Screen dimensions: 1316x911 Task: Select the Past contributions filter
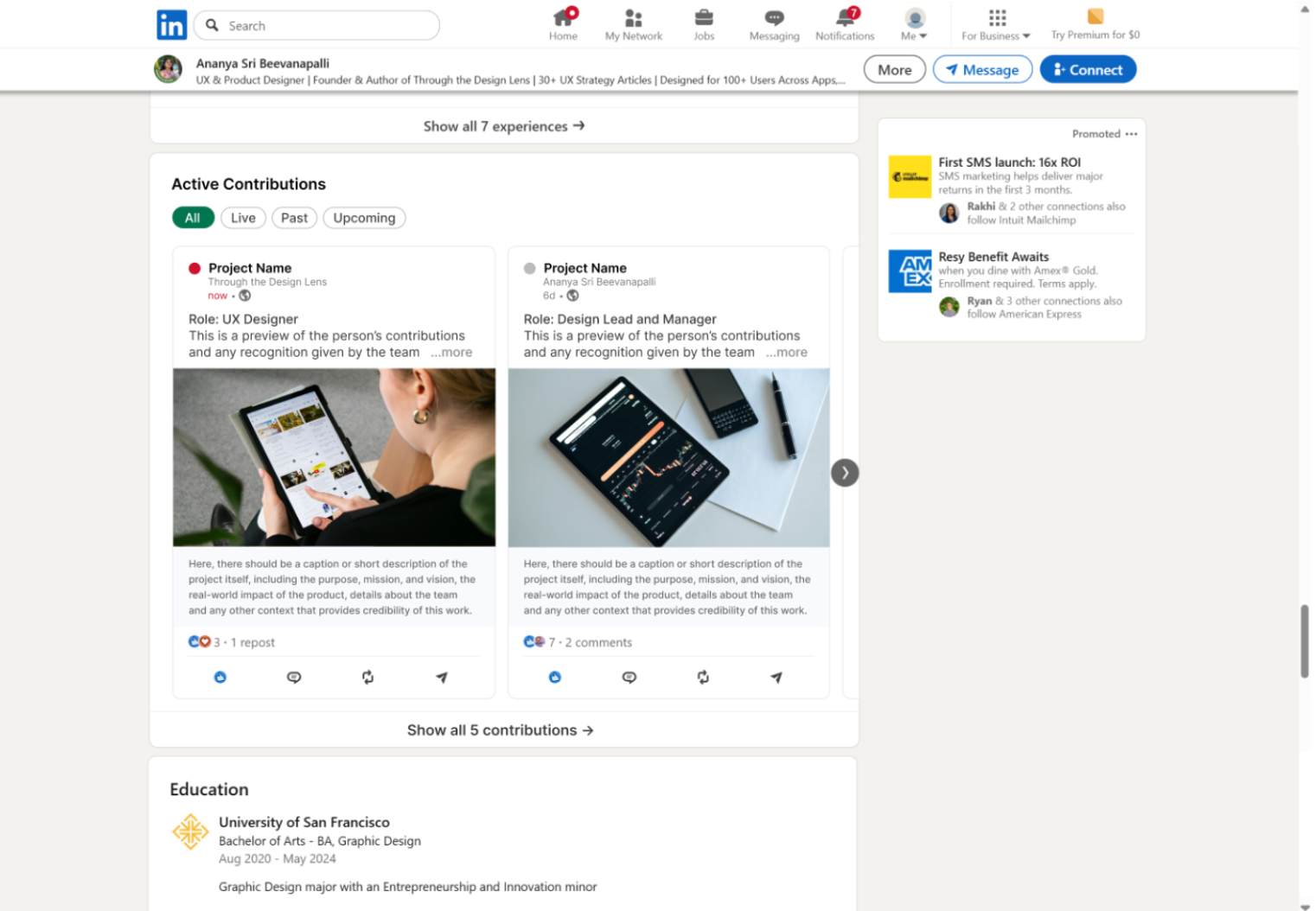[x=294, y=218]
